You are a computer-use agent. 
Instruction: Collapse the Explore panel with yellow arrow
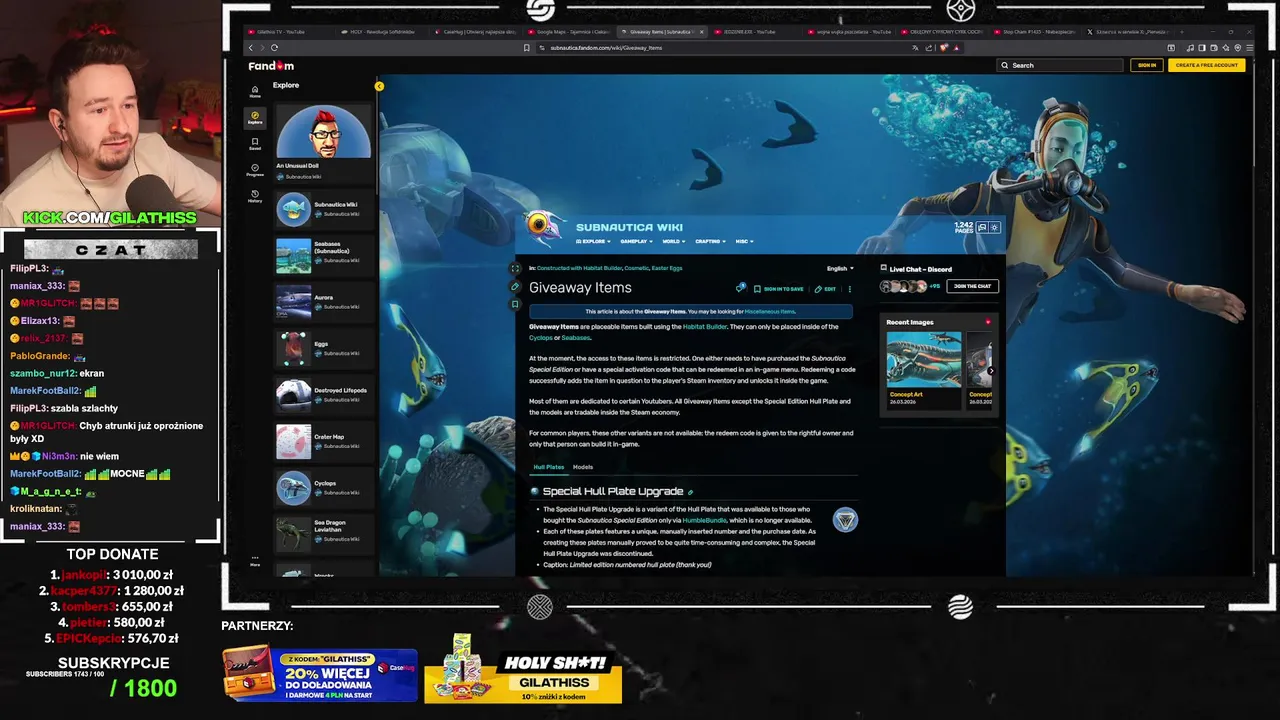pyautogui.click(x=379, y=86)
